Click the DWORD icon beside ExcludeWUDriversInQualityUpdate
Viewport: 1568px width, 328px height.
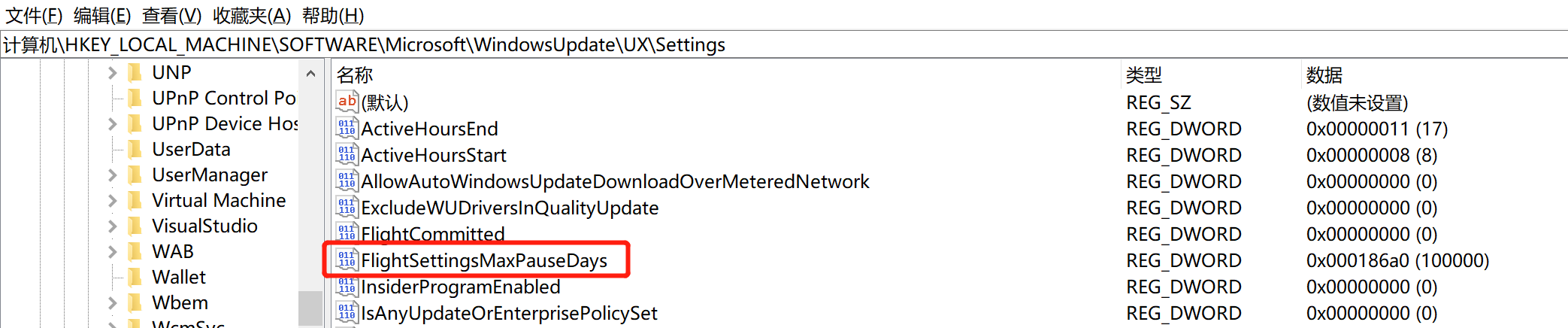click(347, 207)
